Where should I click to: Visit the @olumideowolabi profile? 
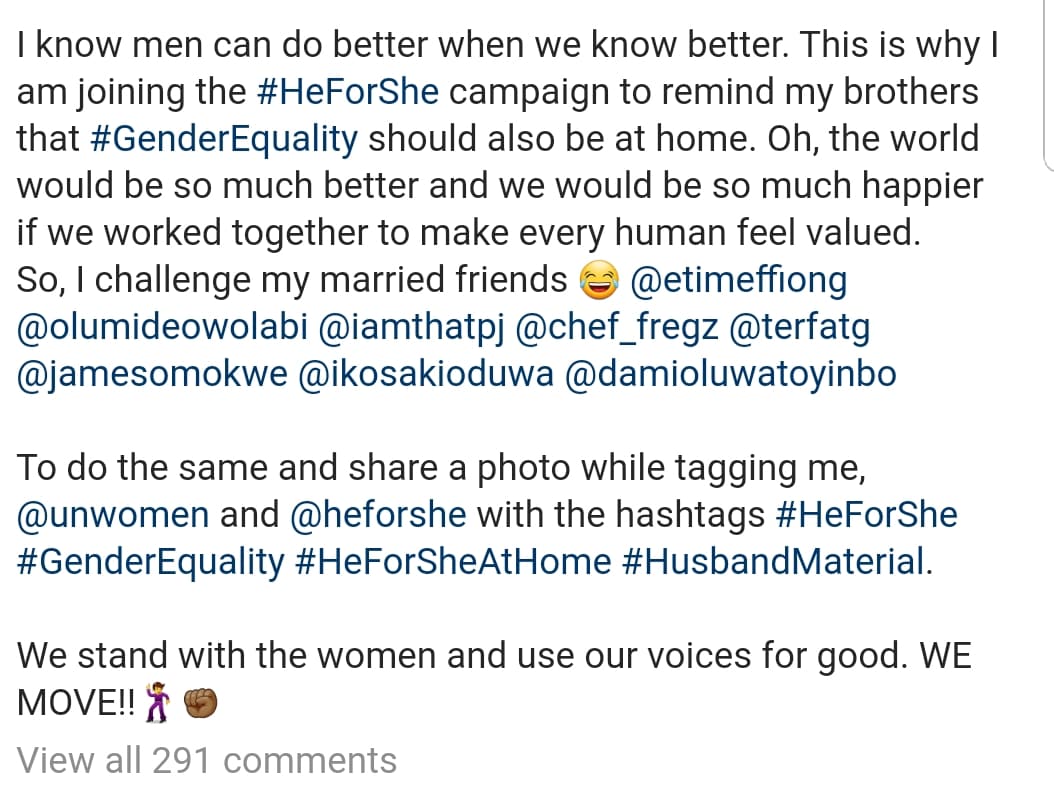pos(162,327)
